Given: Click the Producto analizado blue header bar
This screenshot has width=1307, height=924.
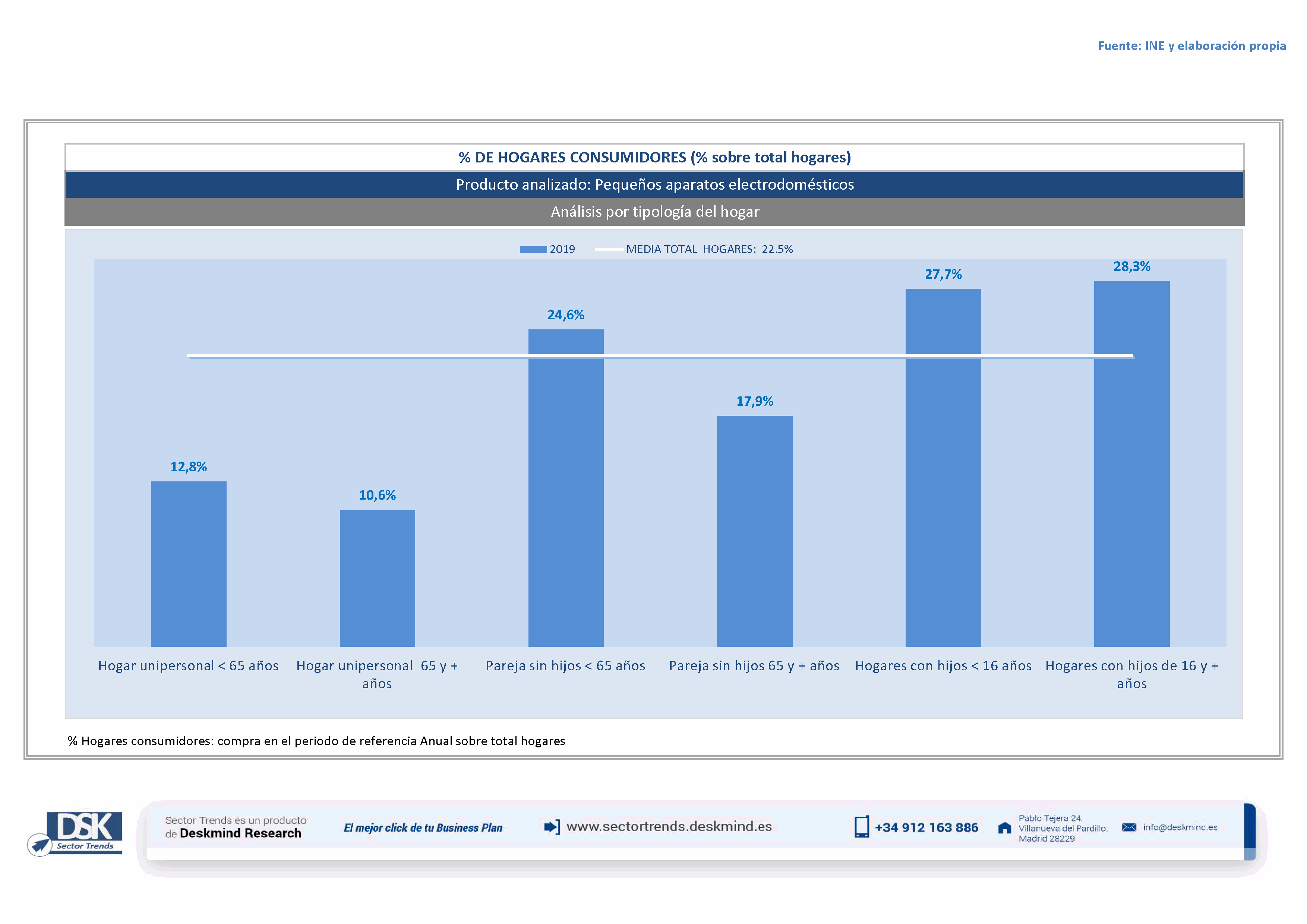Looking at the screenshot, I should (x=654, y=185).
